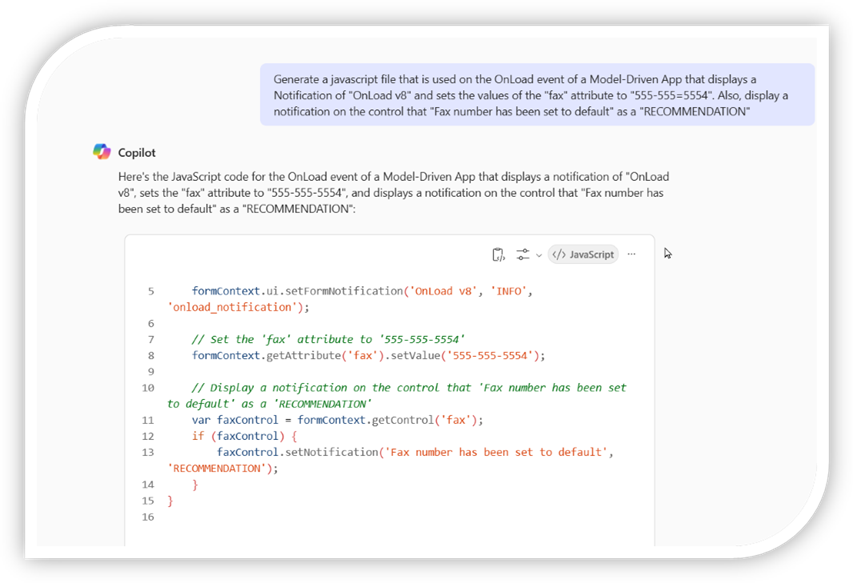Expand dropdown arrow beside sliders icon

coord(539,255)
